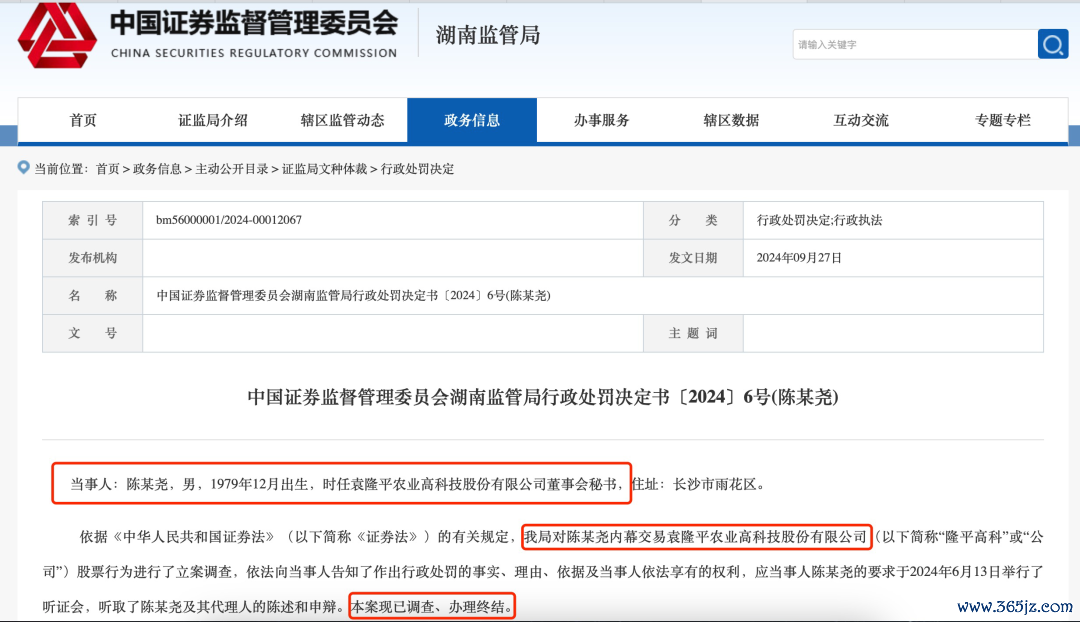The height and width of the screenshot is (622, 1080).
Task: Click the red CSRC logo emblem
Action: coord(57,36)
